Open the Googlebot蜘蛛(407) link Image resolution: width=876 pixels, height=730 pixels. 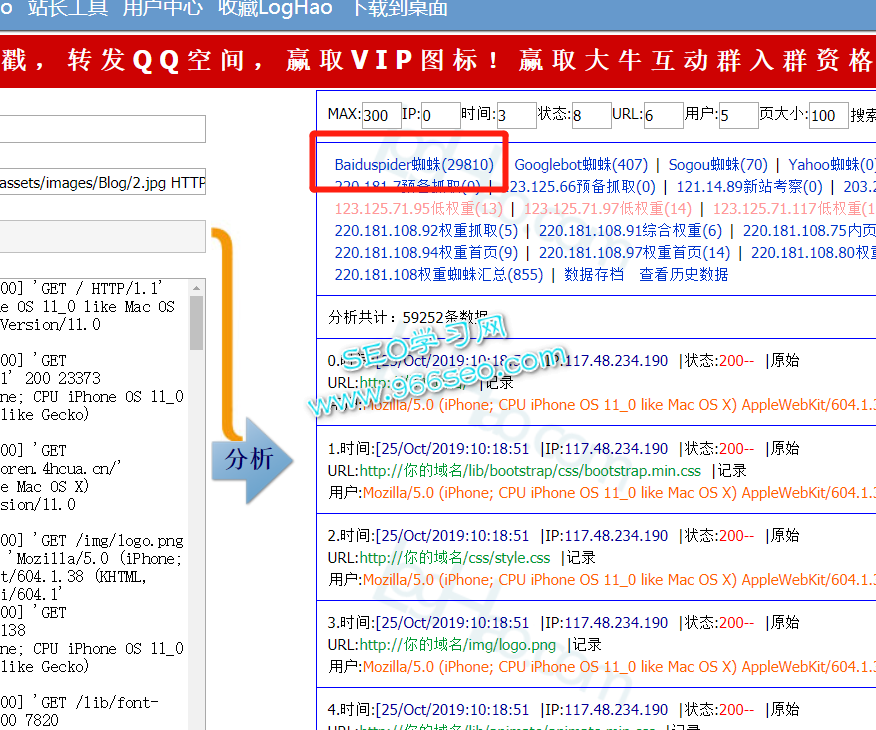click(x=581, y=165)
